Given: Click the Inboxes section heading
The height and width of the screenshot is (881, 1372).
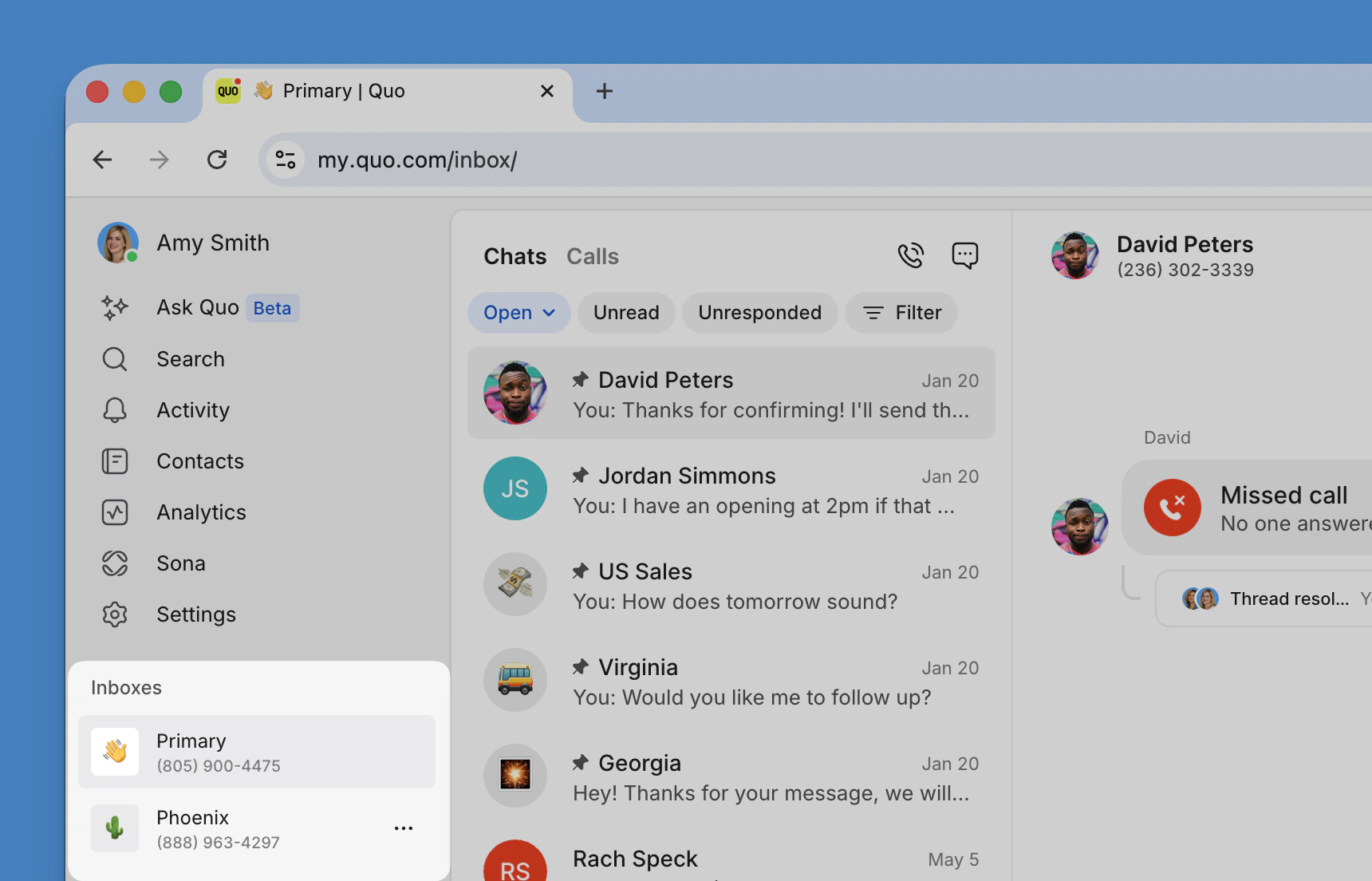Looking at the screenshot, I should click(126, 688).
